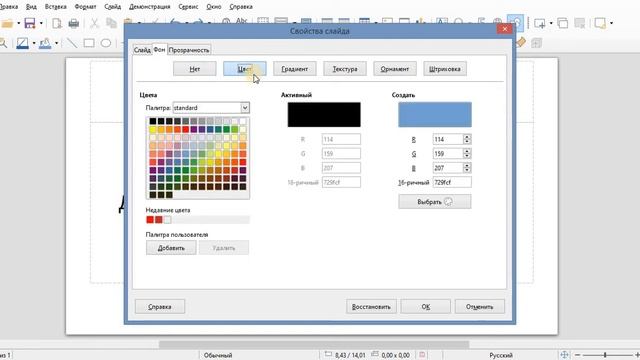Click the Cut scissors icon
This screenshot has height=360, width=640.
94,23
